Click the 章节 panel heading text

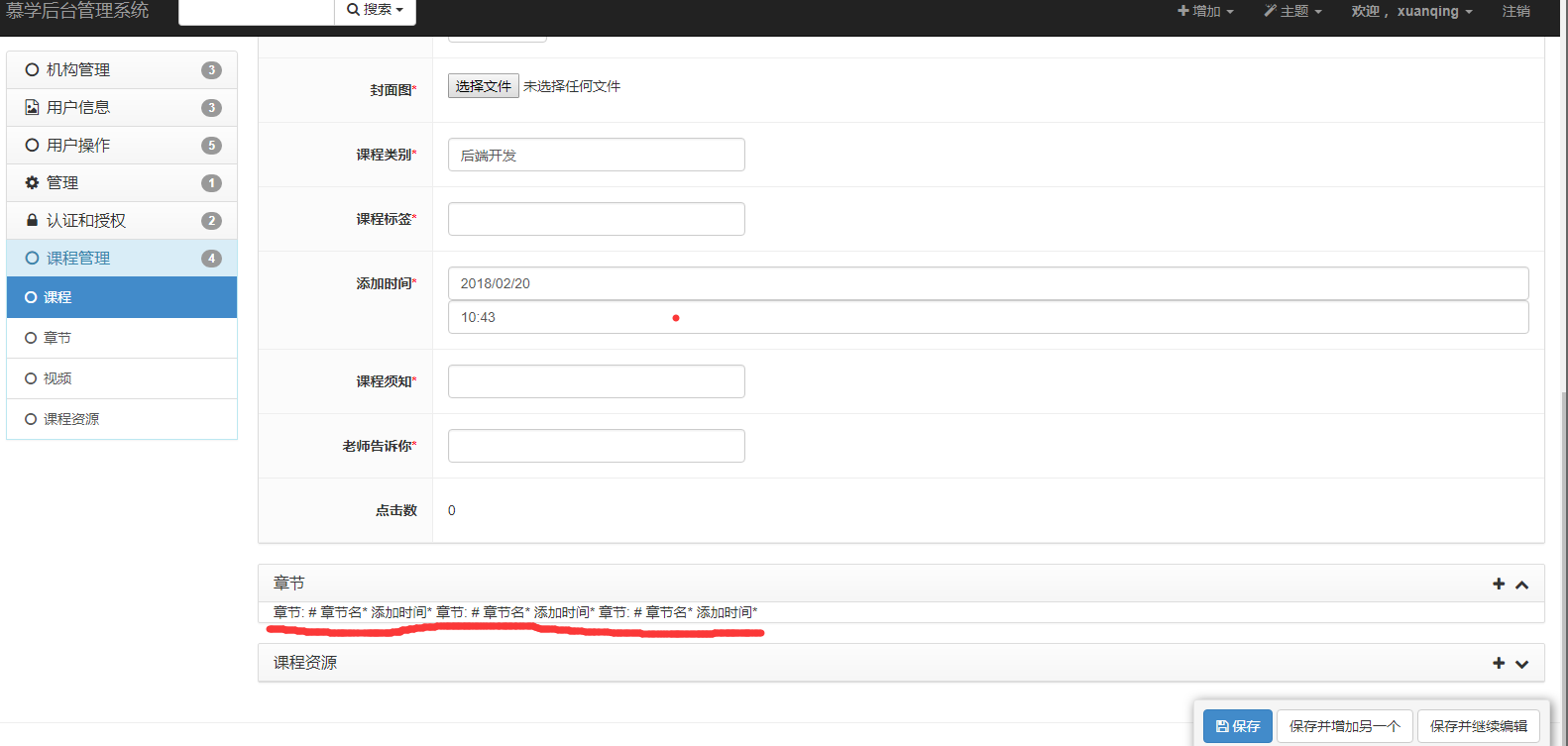[289, 583]
